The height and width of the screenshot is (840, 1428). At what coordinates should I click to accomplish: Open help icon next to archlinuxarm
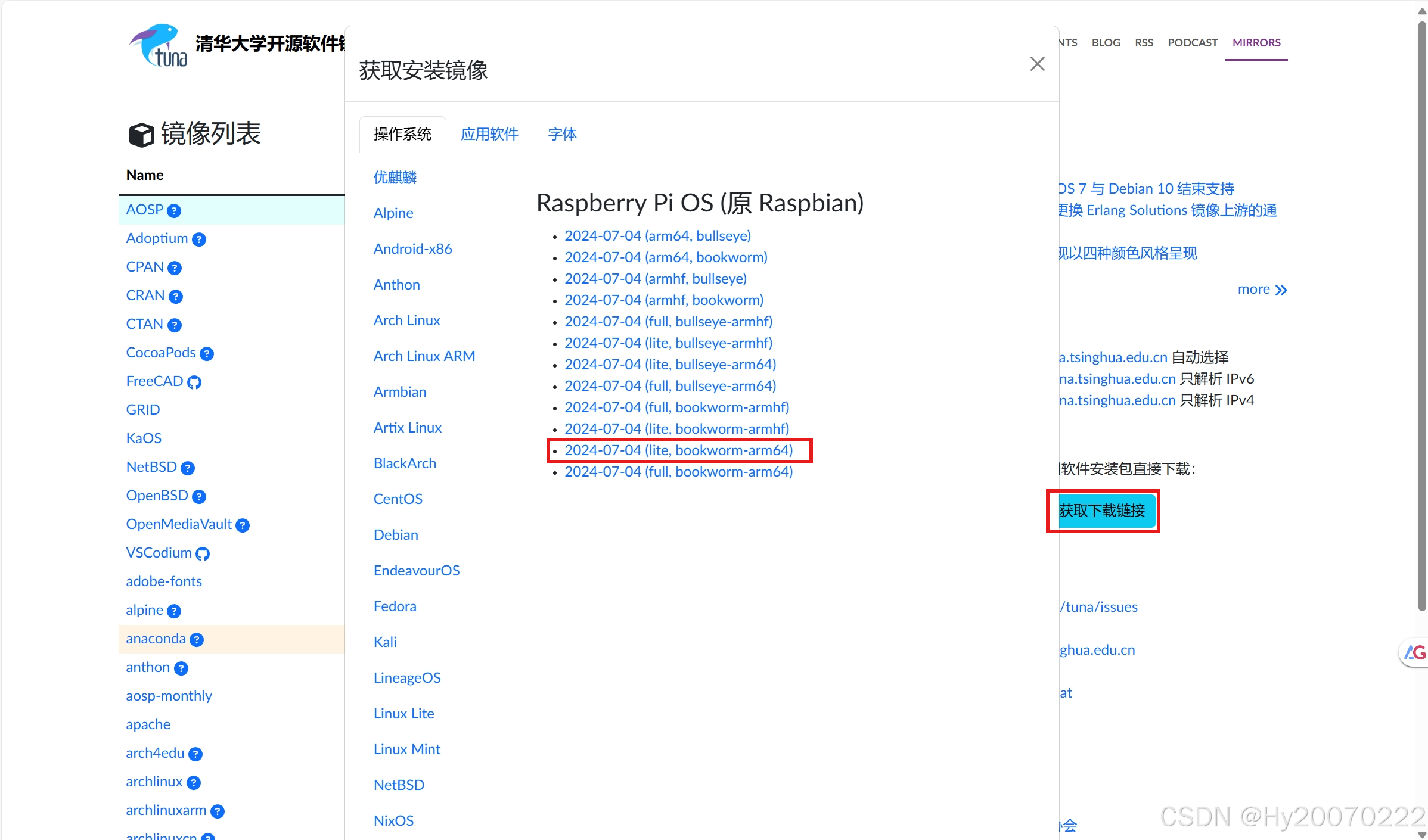click(x=218, y=811)
